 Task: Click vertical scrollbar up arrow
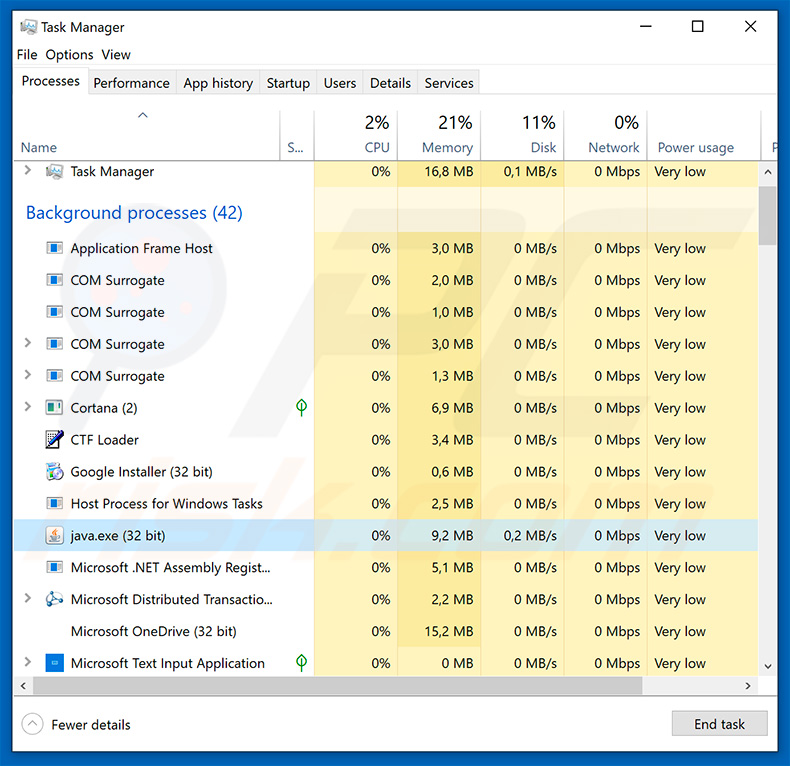768,172
